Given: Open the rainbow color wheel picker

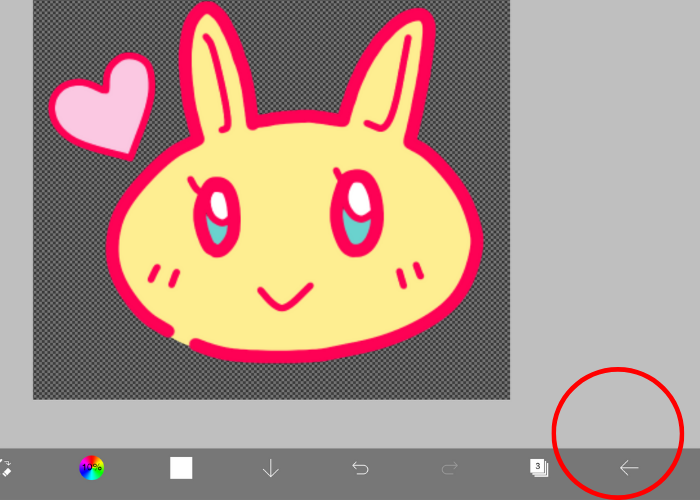Looking at the screenshot, I should click(92, 468).
